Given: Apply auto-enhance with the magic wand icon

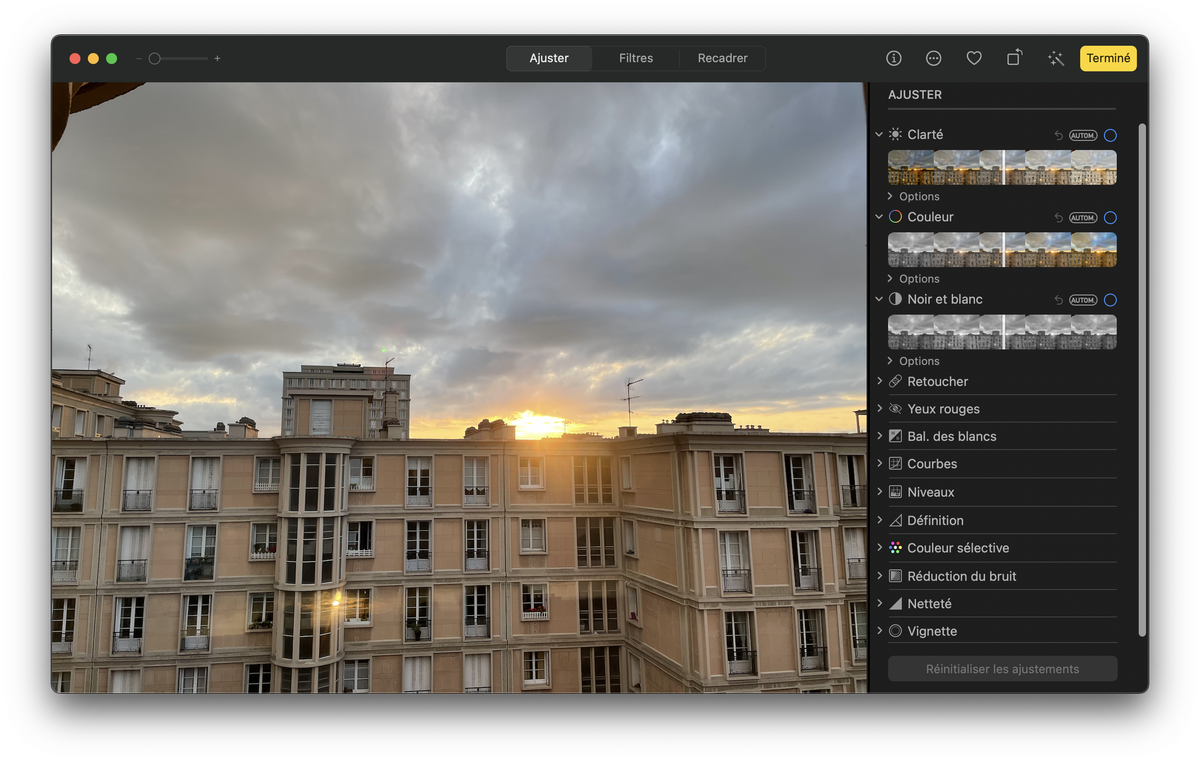Looking at the screenshot, I should point(1055,58).
